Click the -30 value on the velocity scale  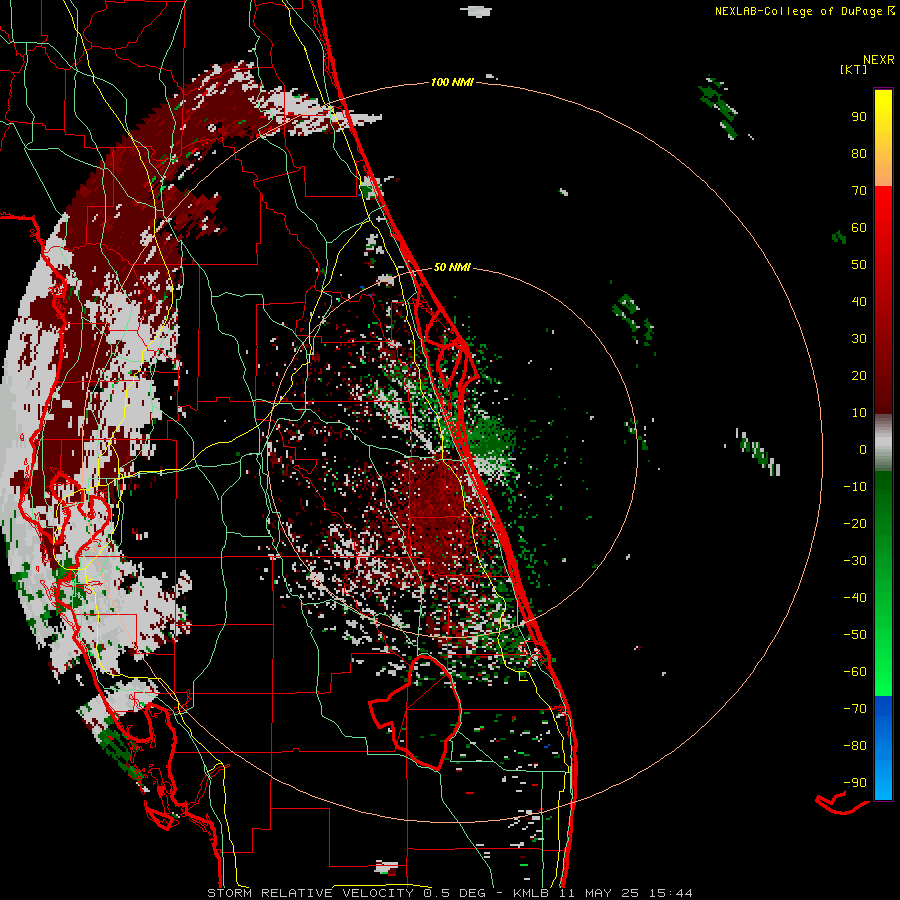(x=855, y=561)
